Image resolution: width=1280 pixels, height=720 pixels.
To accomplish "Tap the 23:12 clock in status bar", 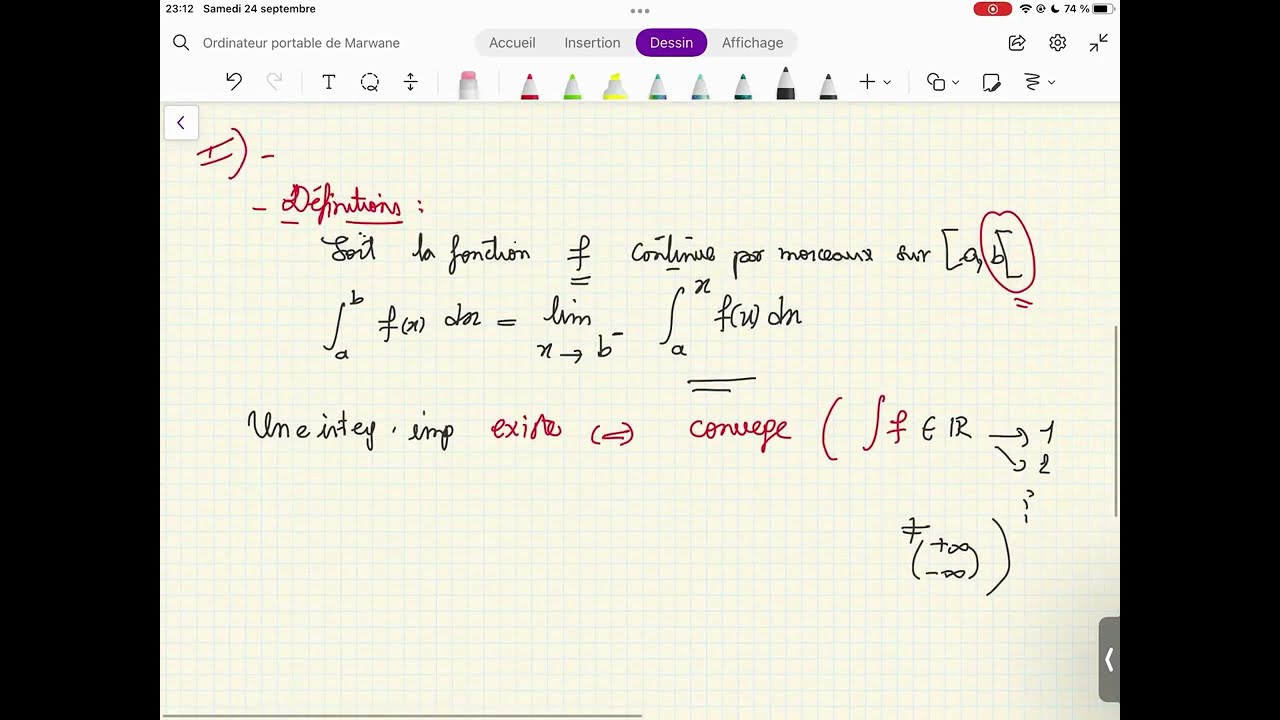I will 179,9.
